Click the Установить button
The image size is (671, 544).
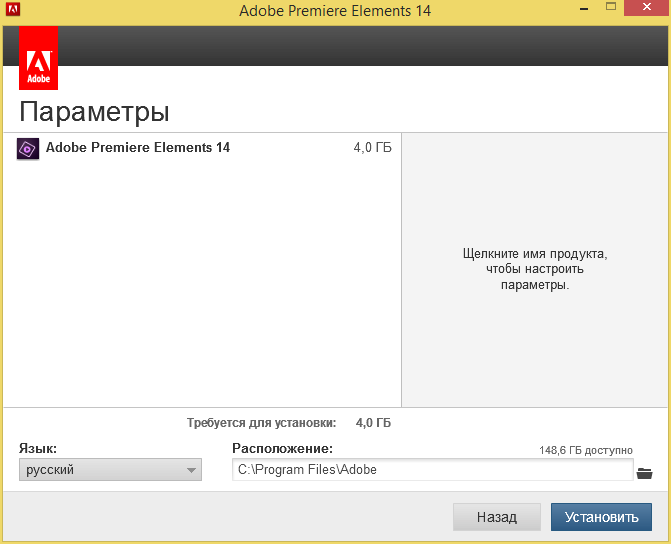point(601,517)
